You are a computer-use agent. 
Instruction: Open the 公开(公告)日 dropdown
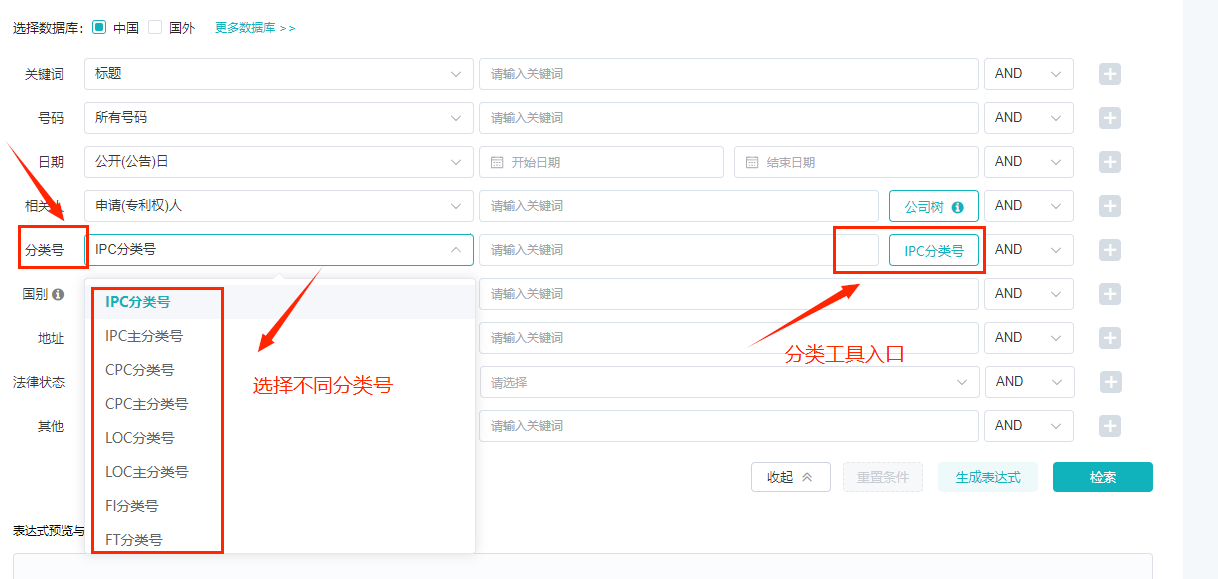[x=279, y=162]
